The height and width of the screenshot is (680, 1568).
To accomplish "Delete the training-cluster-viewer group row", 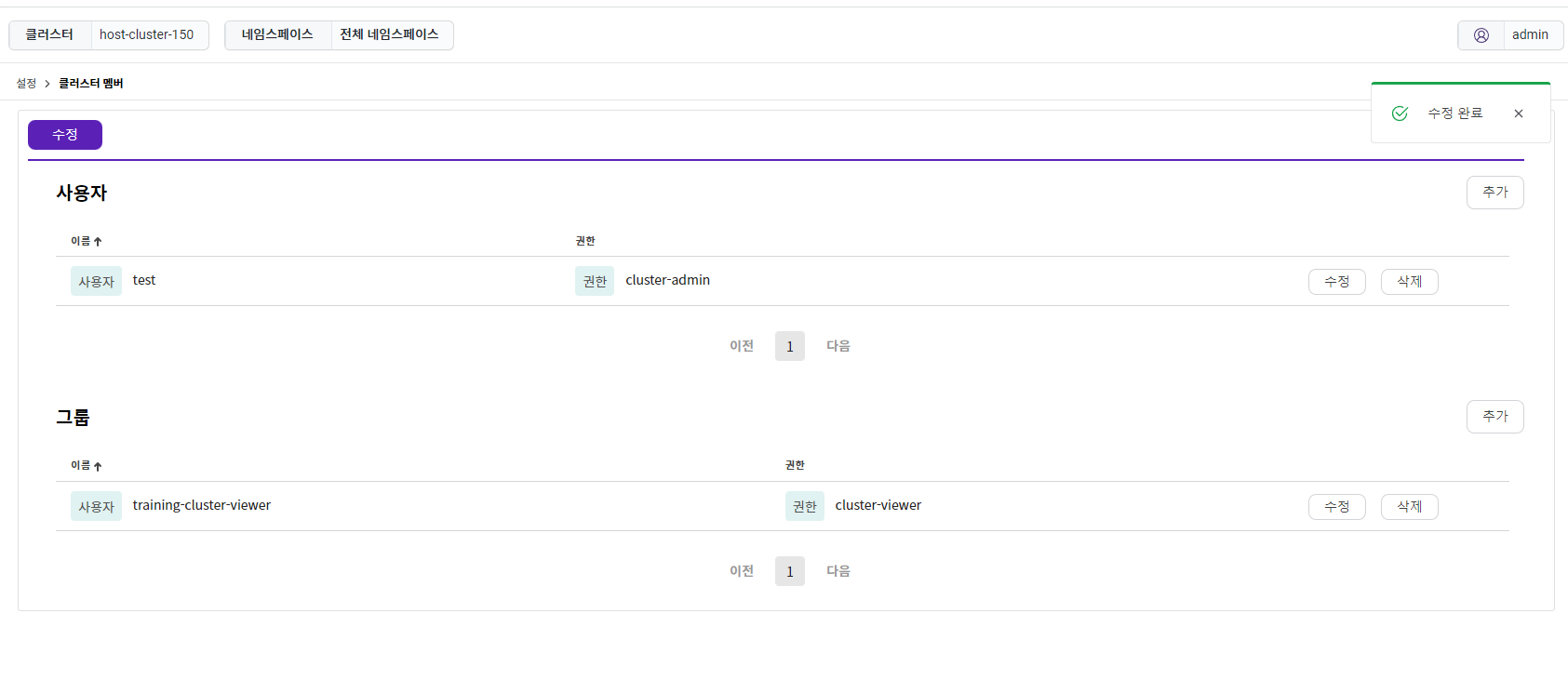I will point(1409,507).
